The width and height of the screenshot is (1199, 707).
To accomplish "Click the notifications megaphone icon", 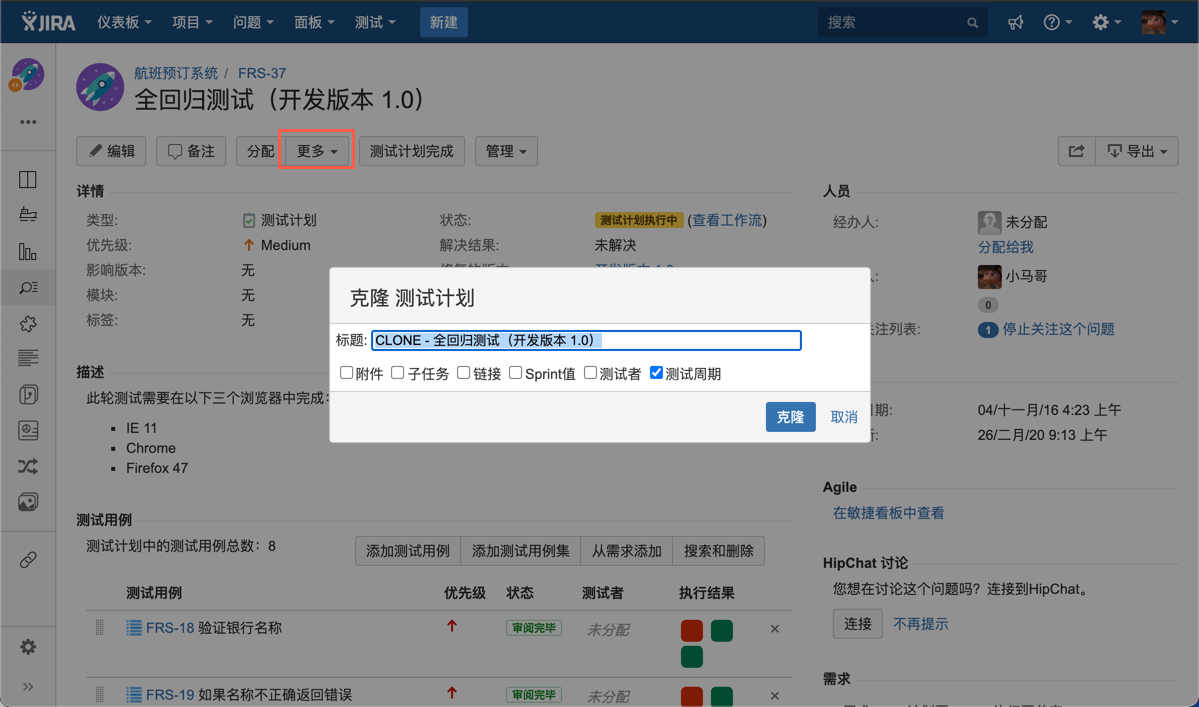I will click(1015, 22).
